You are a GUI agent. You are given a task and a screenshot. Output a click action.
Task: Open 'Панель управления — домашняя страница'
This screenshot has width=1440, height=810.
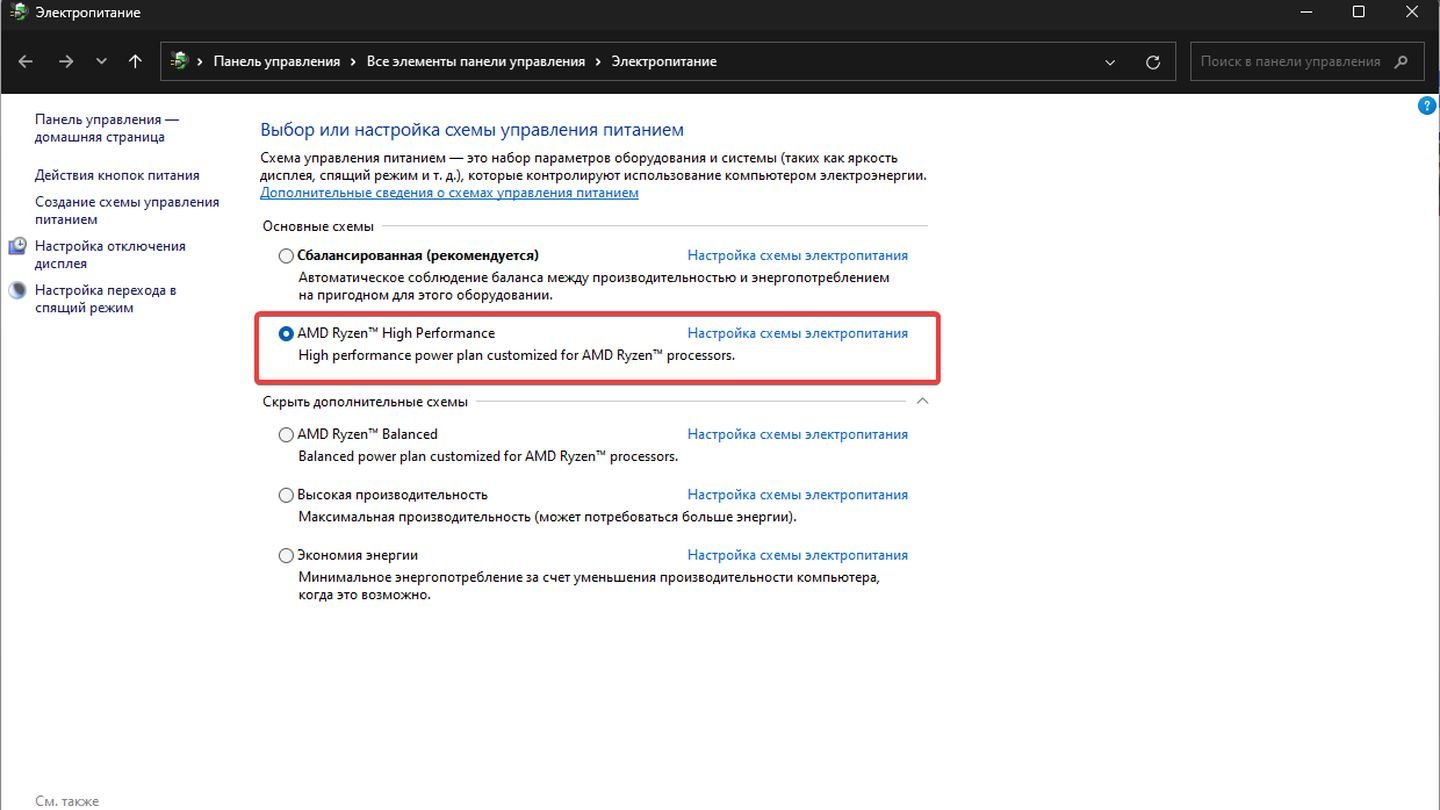[x=107, y=128]
